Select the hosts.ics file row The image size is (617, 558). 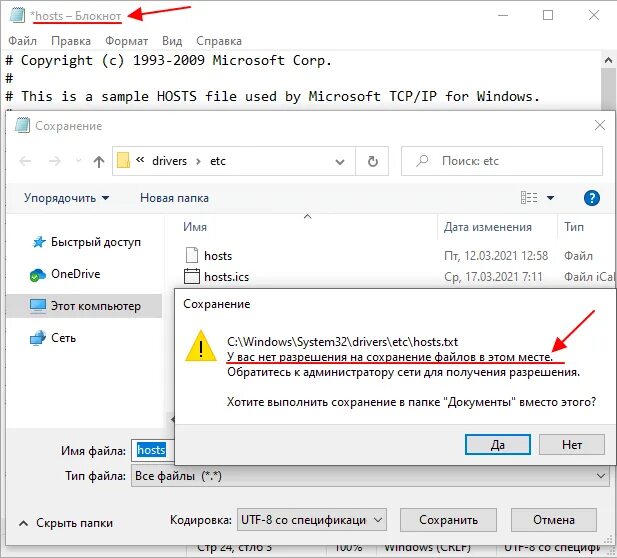point(397,277)
